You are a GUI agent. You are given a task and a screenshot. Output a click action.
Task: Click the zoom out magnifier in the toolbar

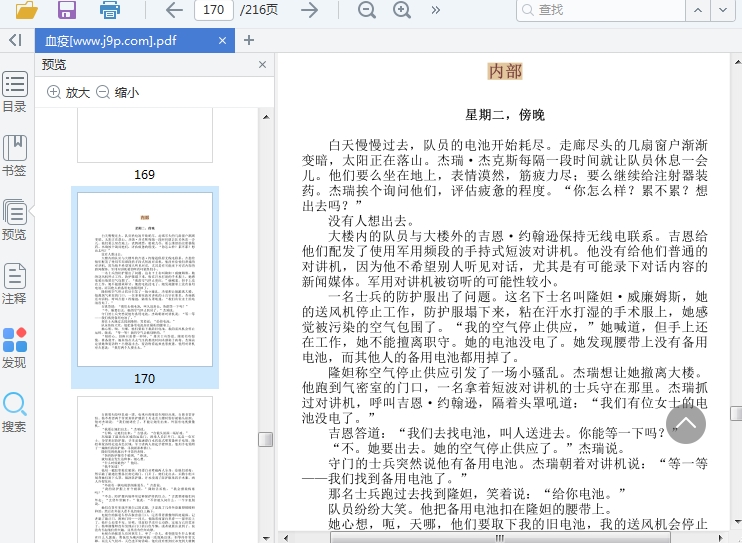367,10
